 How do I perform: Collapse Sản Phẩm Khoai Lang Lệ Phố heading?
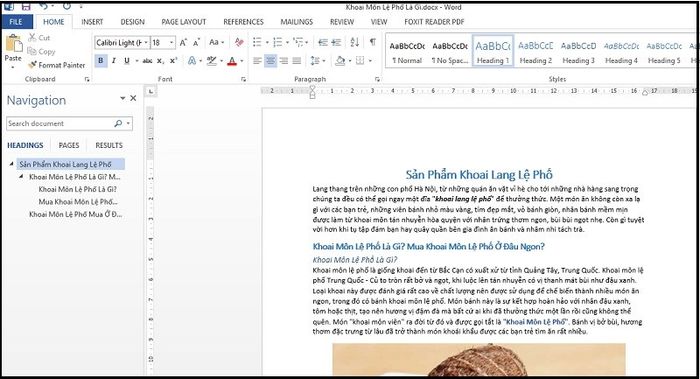click(12, 164)
